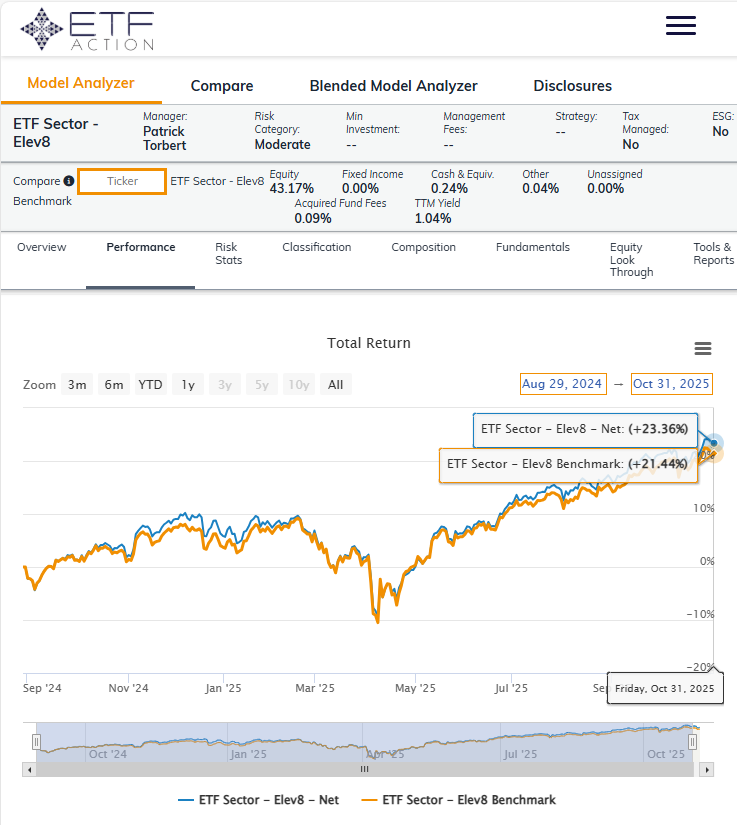Viewport: 737px width, 825px height.
Task: Toggle ETF Sector Elev8 Net series legend
Action: pos(258,800)
